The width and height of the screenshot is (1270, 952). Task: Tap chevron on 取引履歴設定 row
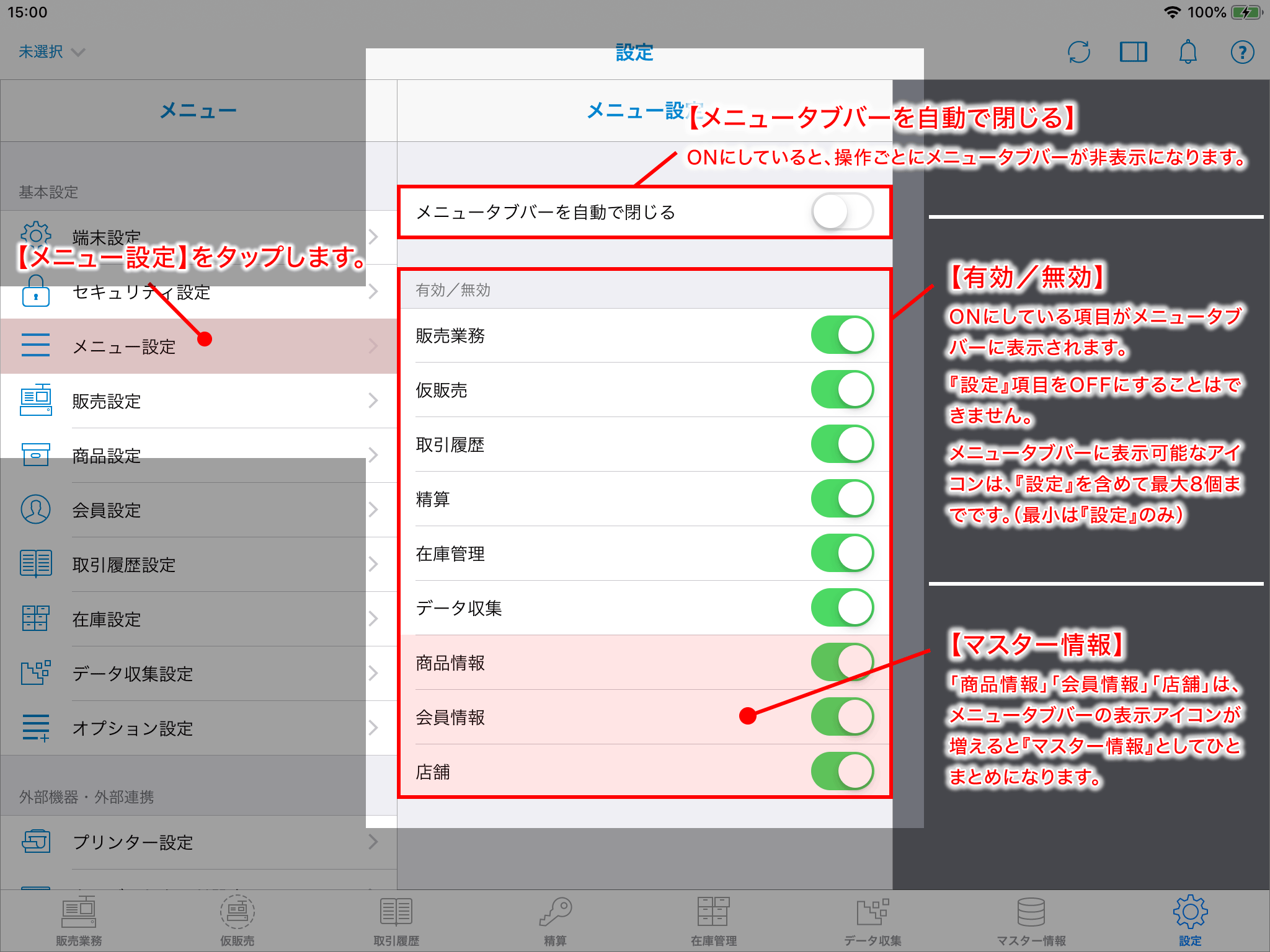click(x=373, y=563)
